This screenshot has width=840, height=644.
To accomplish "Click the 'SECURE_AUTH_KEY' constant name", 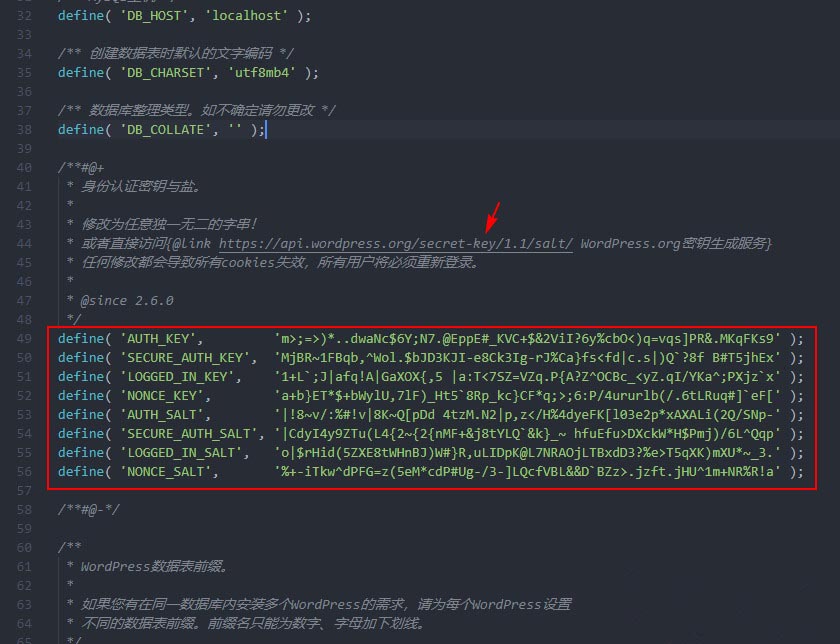I will (183, 357).
